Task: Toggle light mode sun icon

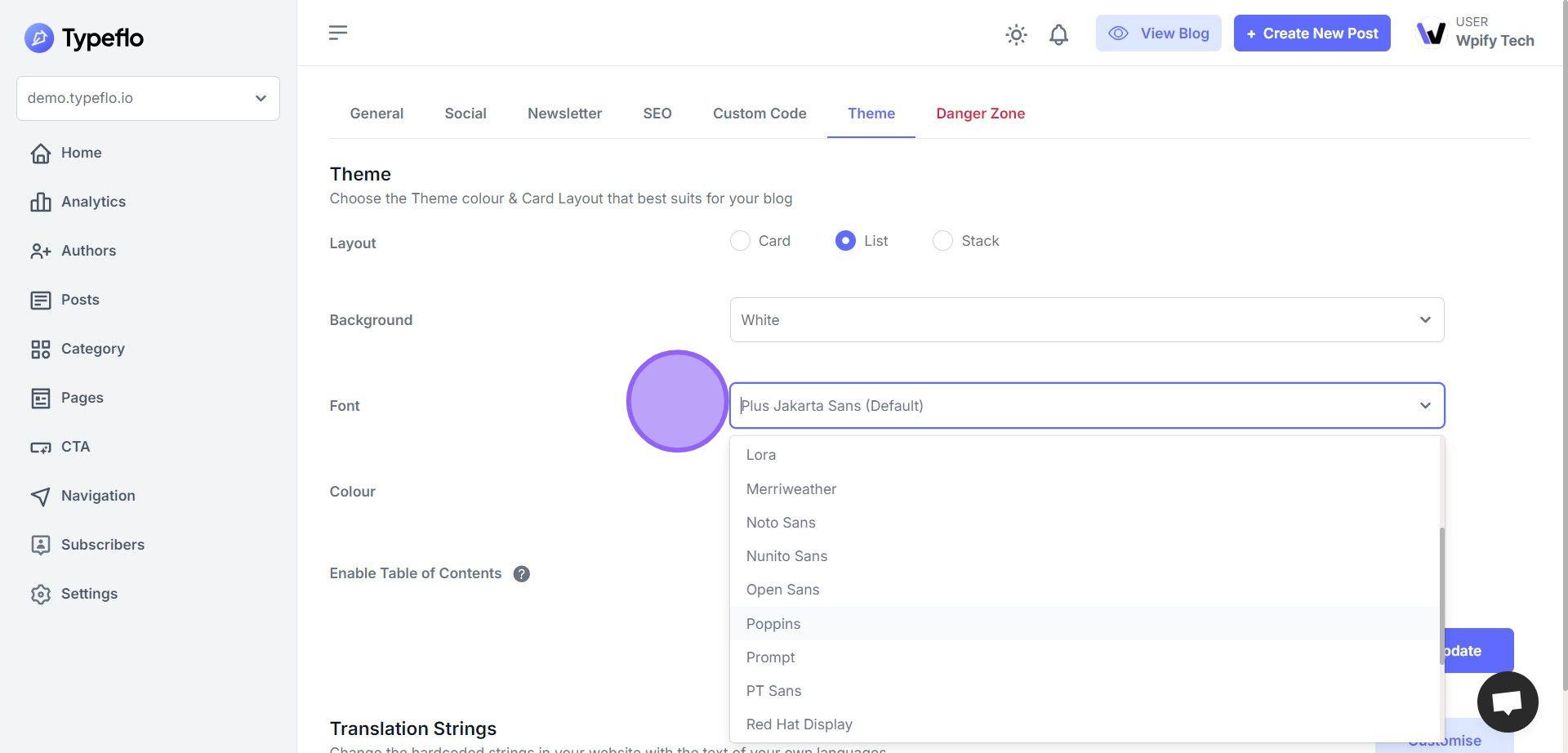Action: pos(1016,34)
